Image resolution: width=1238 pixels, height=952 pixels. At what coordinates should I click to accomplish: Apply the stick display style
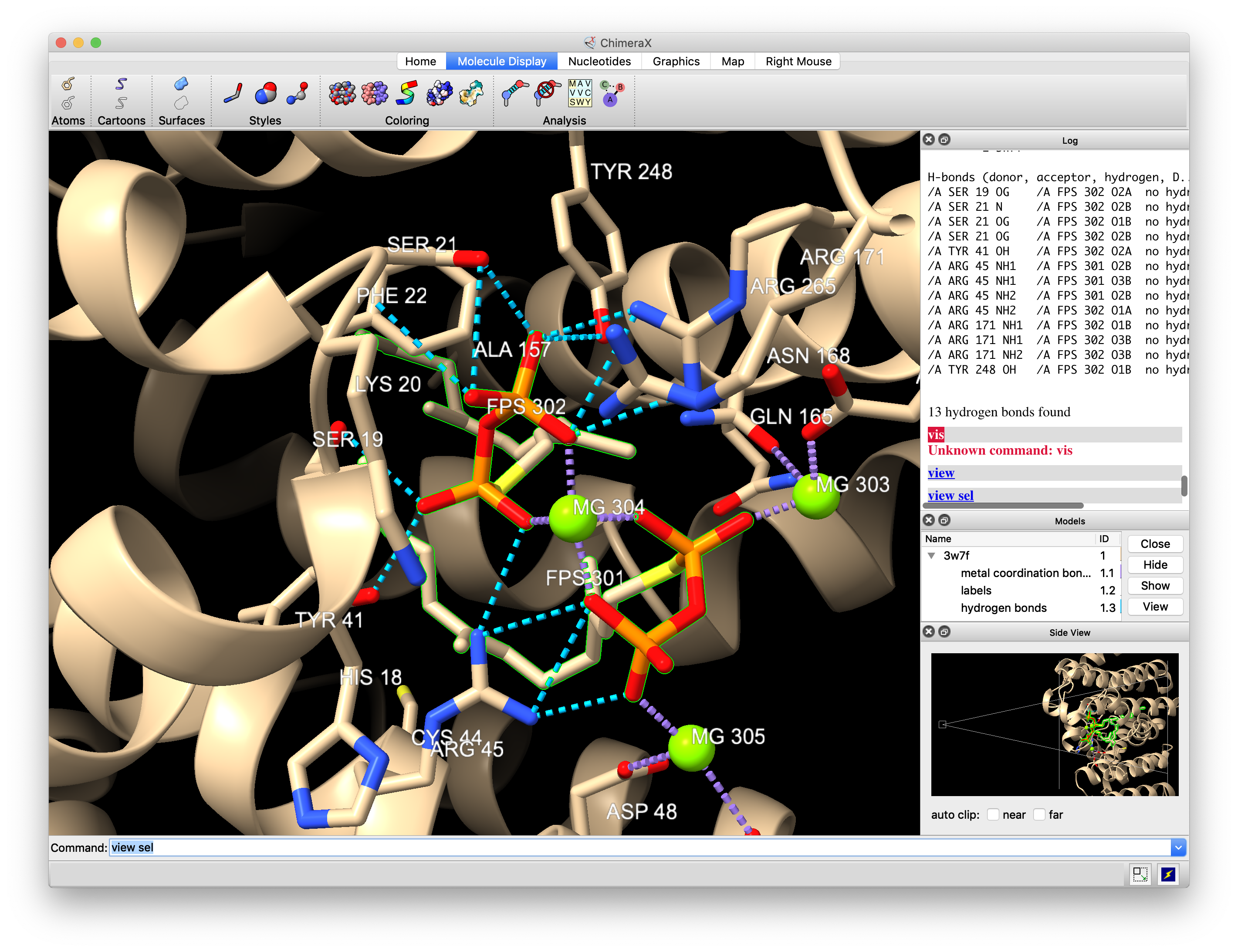(x=233, y=94)
